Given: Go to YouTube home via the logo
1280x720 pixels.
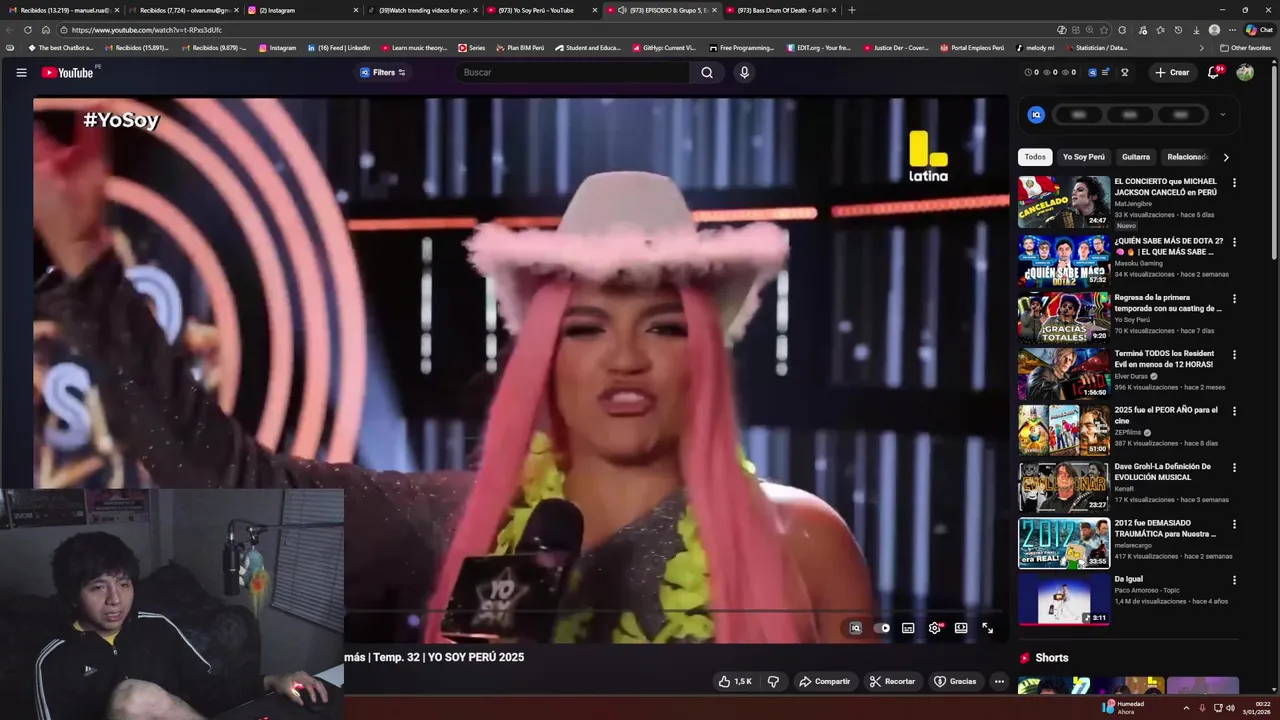Looking at the screenshot, I should (67, 72).
